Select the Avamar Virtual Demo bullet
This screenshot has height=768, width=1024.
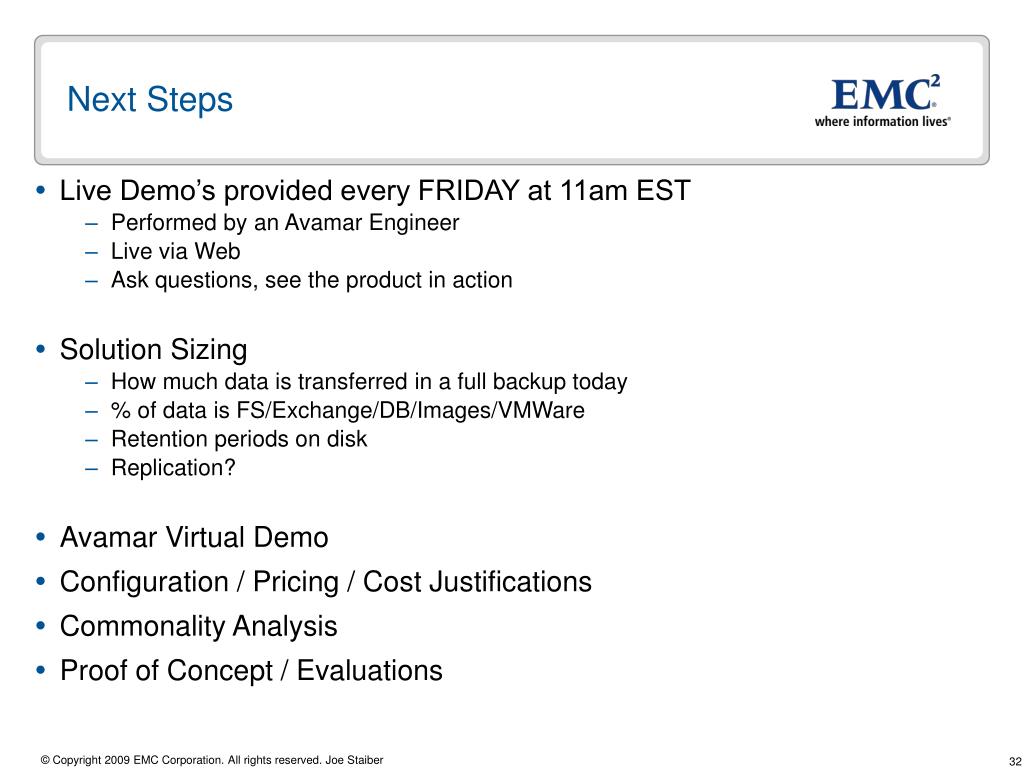point(194,538)
